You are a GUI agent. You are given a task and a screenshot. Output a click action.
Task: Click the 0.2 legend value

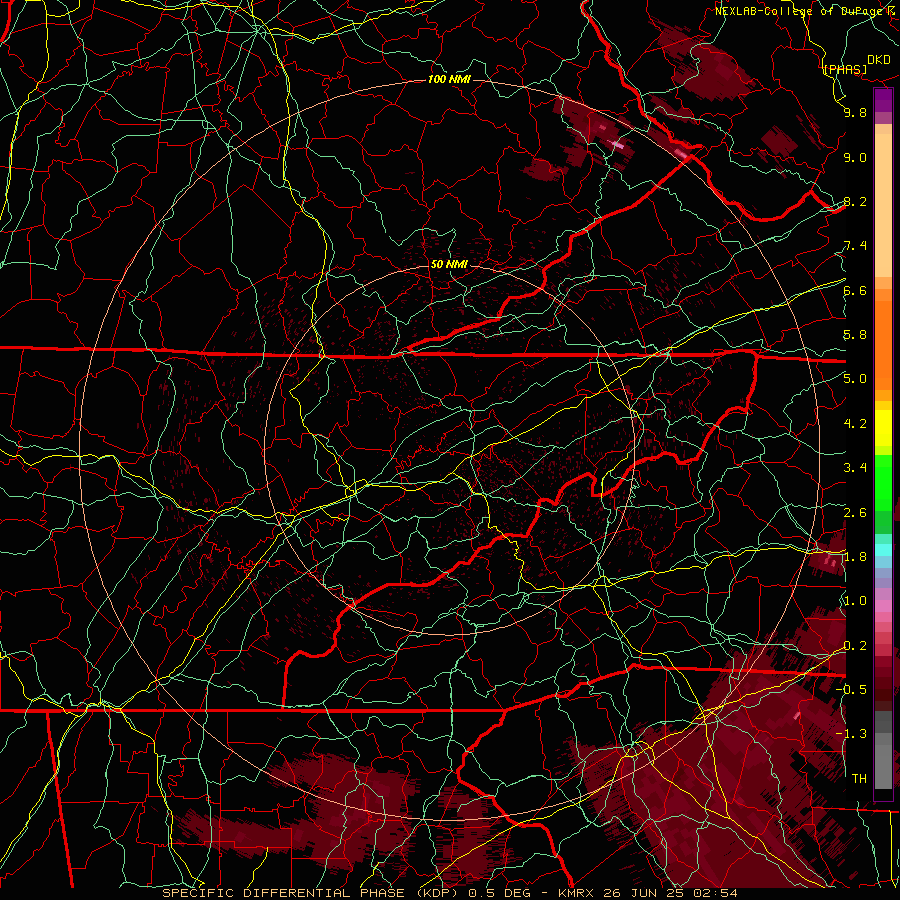tap(855, 646)
